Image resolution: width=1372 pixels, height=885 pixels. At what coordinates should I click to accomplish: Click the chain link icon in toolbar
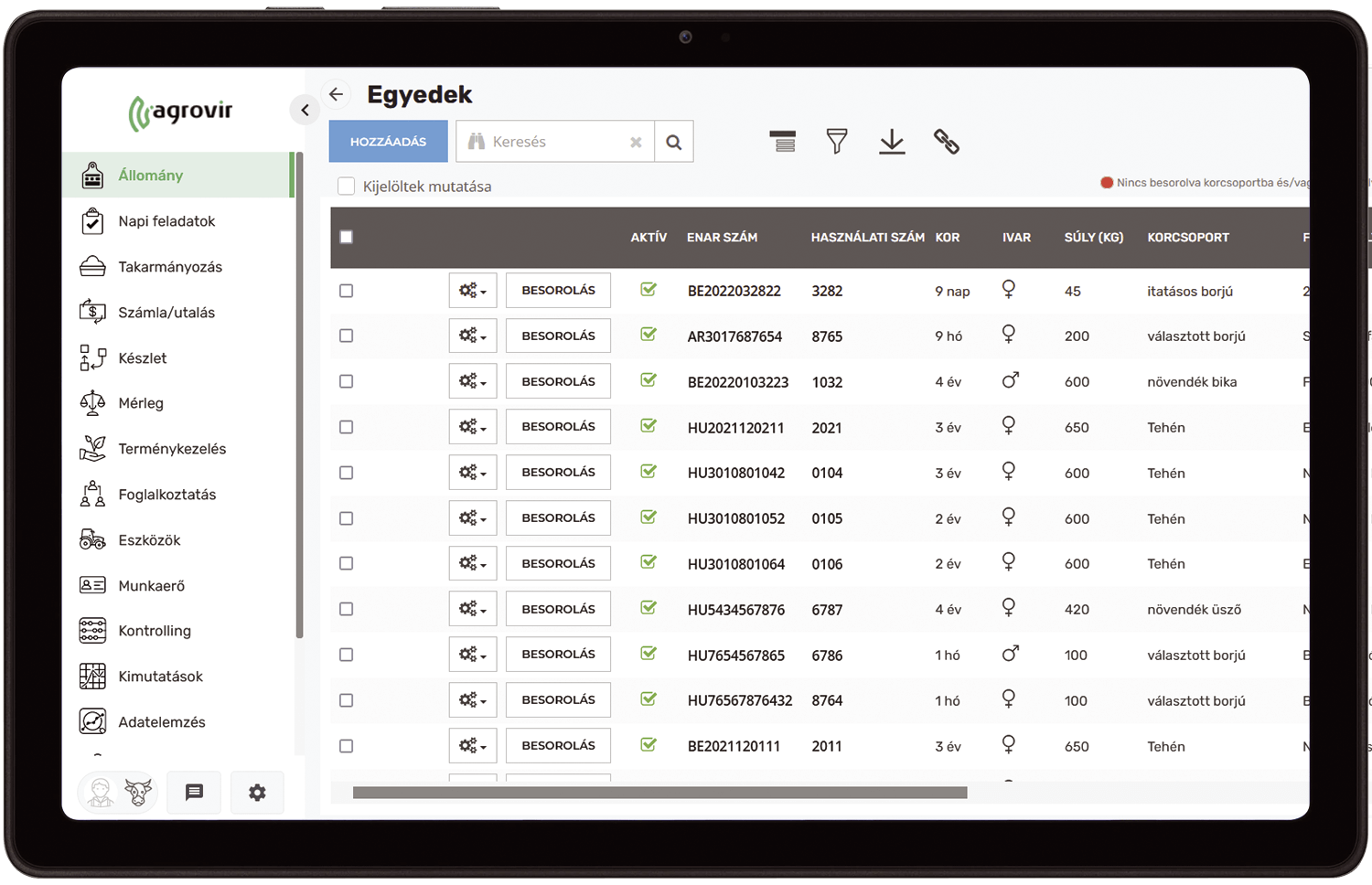(947, 142)
